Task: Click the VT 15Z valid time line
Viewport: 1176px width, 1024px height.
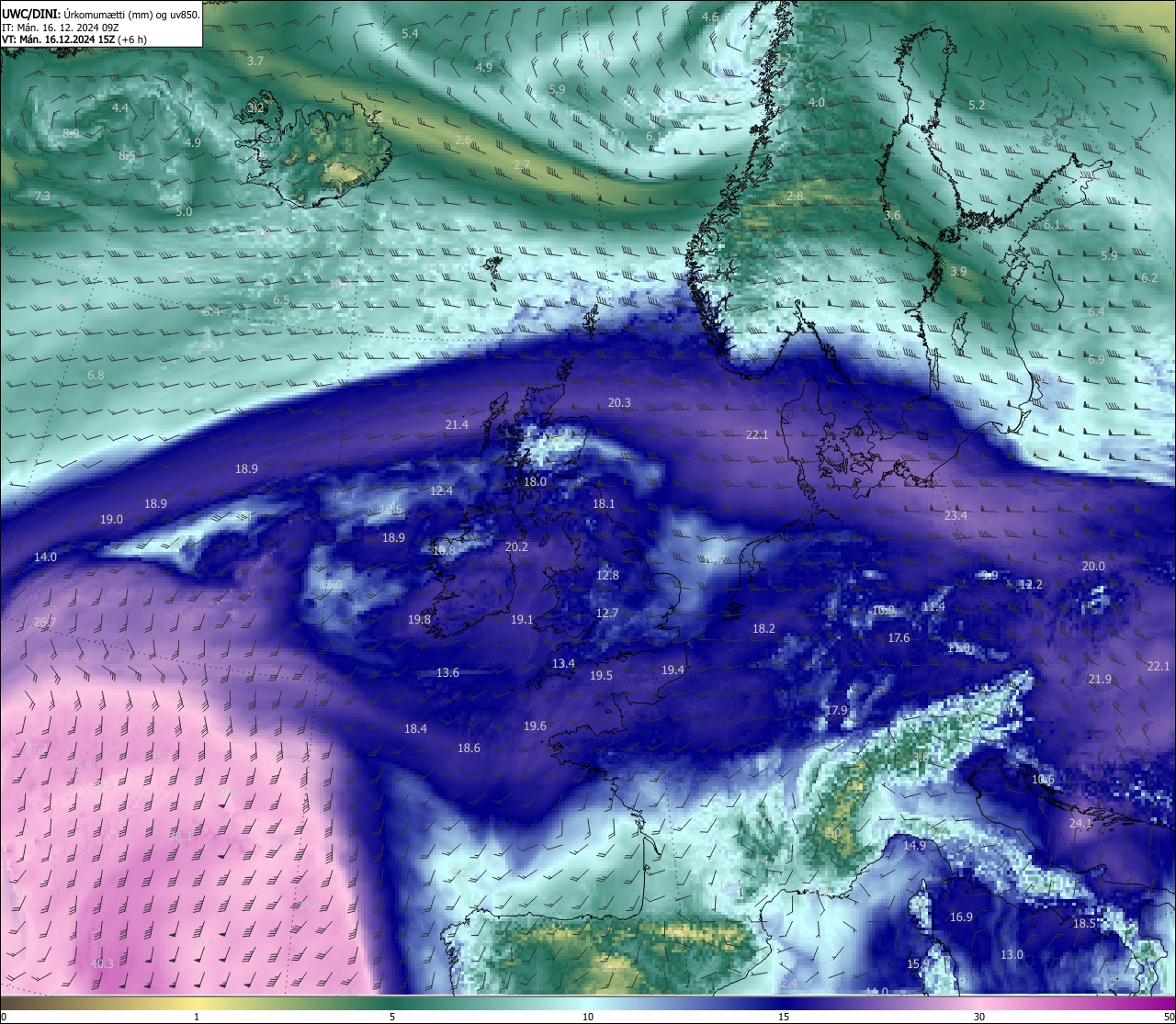Action: pos(73,39)
